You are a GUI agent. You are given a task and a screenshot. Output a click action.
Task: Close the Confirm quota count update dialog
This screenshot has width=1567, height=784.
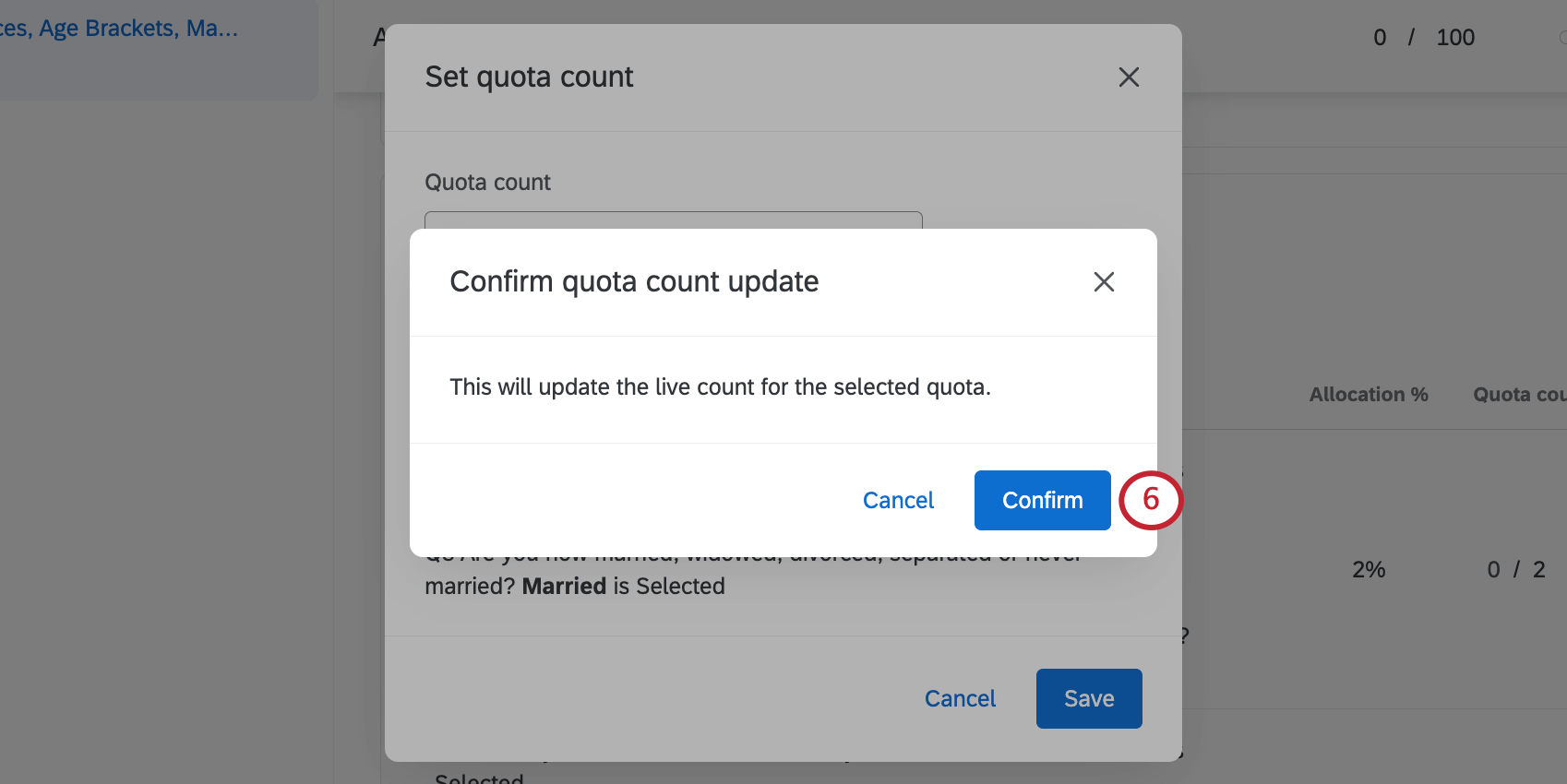click(1104, 282)
